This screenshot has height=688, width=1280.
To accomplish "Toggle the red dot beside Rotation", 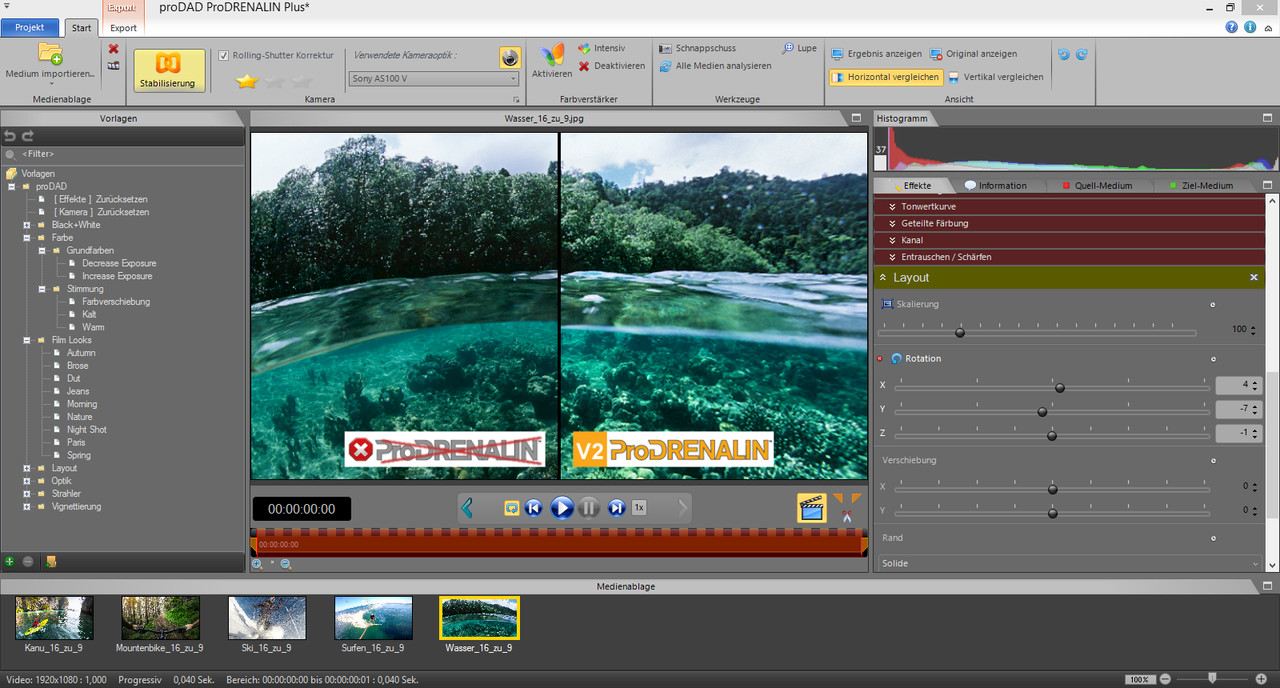I will pos(880,358).
